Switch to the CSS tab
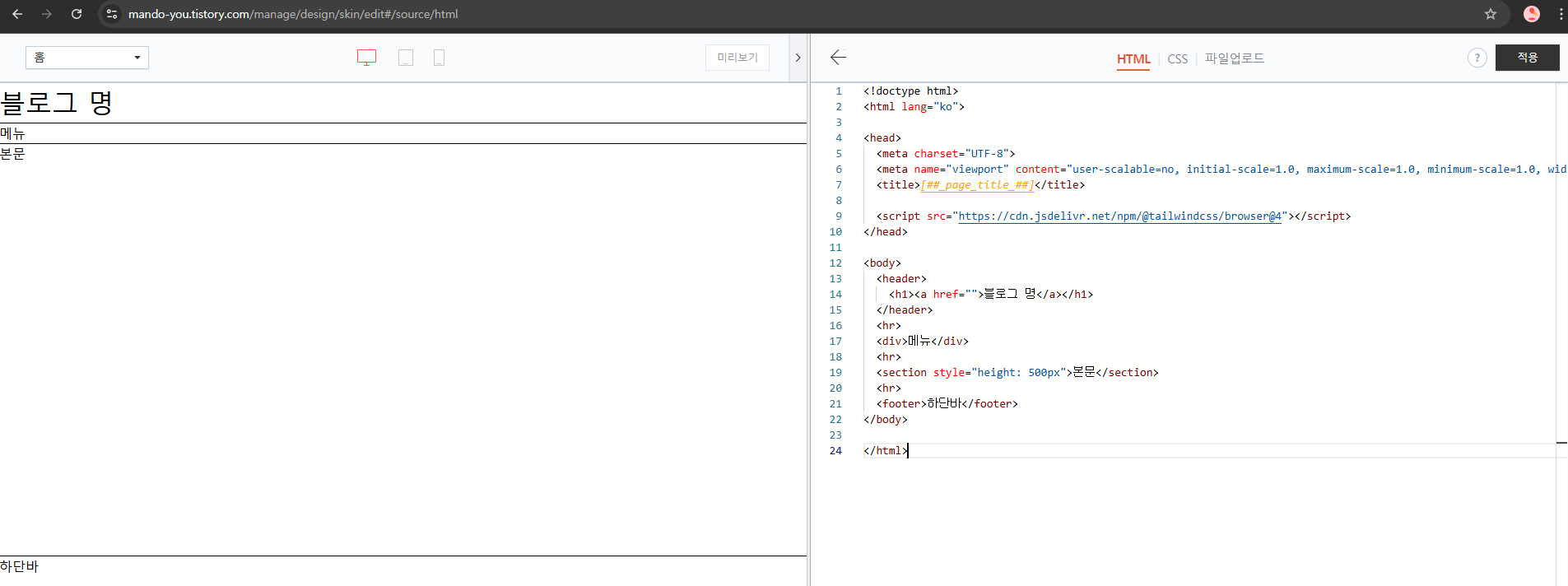 tap(1178, 59)
